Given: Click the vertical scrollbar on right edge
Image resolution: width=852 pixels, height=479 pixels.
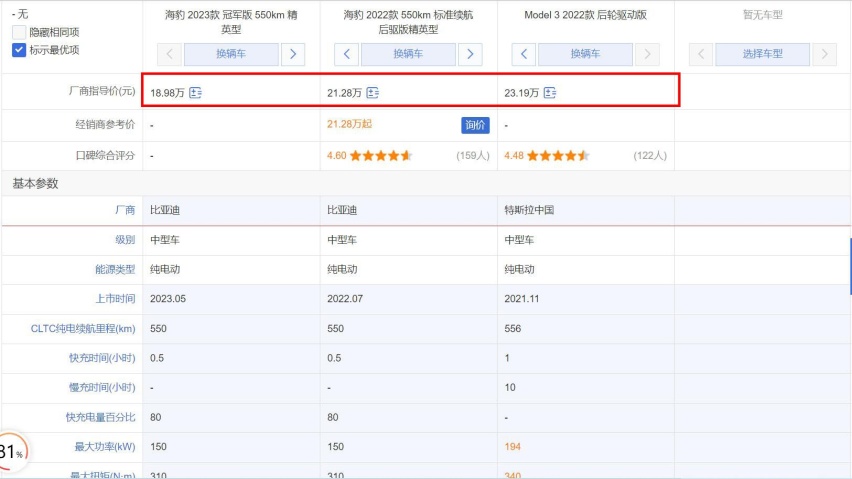Looking at the screenshot, I should click(x=850, y=266).
